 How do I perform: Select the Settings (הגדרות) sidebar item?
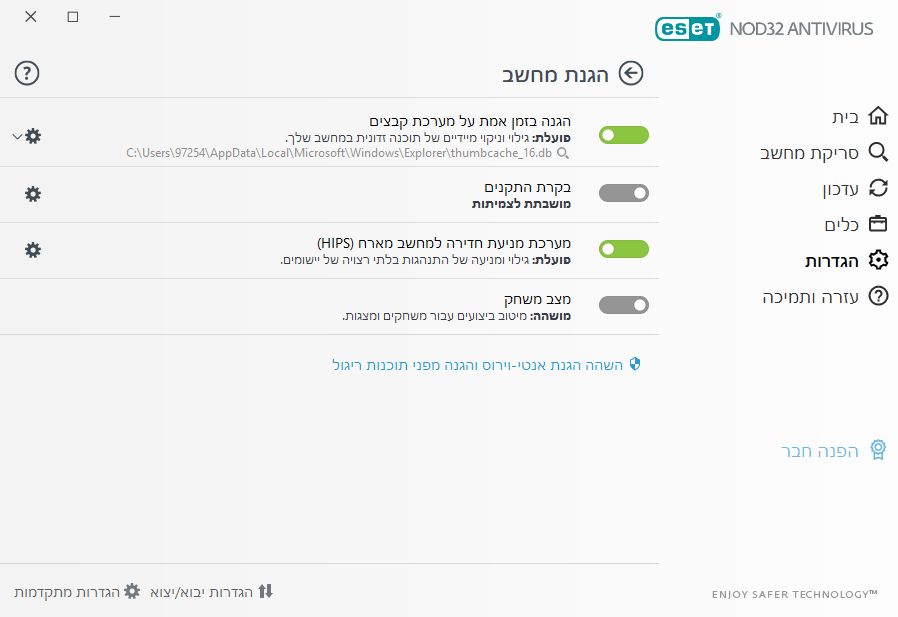[846, 260]
